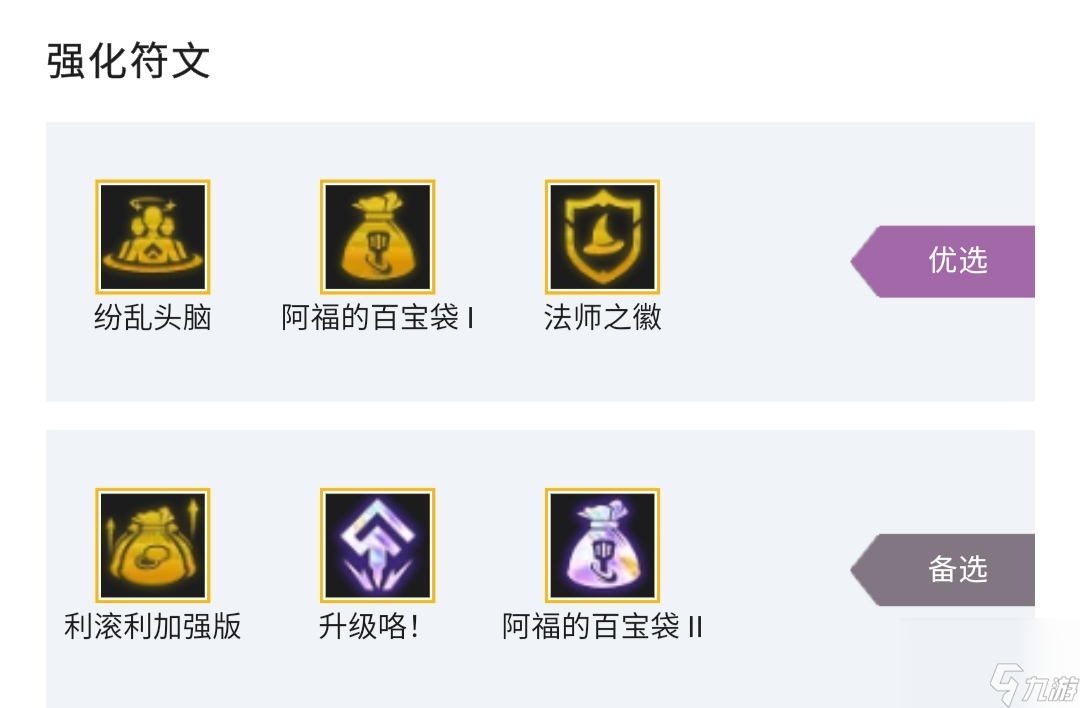Click the 强化符文 section heading
This screenshot has height=708, width=1080.
point(128,61)
